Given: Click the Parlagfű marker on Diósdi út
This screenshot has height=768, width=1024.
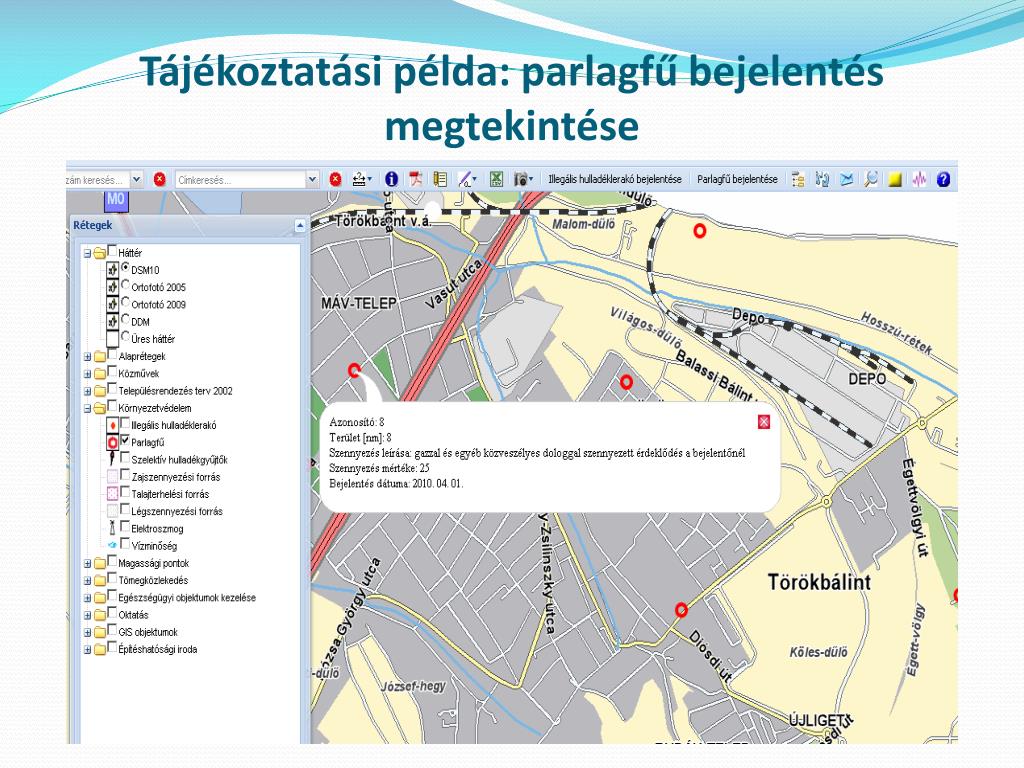Looking at the screenshot, I should [x=681, y=610].
